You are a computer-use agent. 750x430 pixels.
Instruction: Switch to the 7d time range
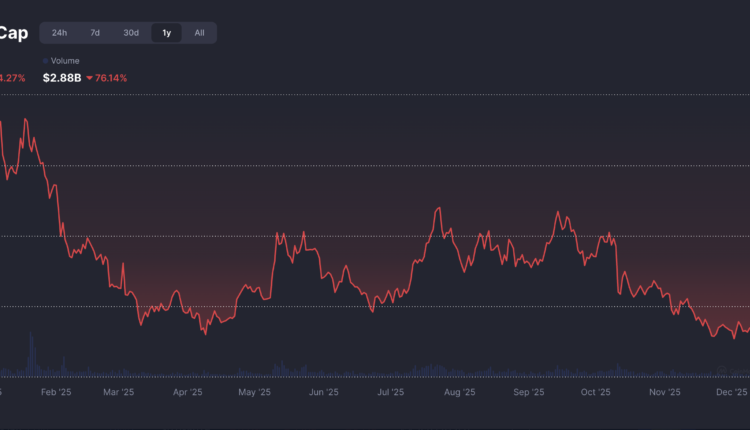95,33
